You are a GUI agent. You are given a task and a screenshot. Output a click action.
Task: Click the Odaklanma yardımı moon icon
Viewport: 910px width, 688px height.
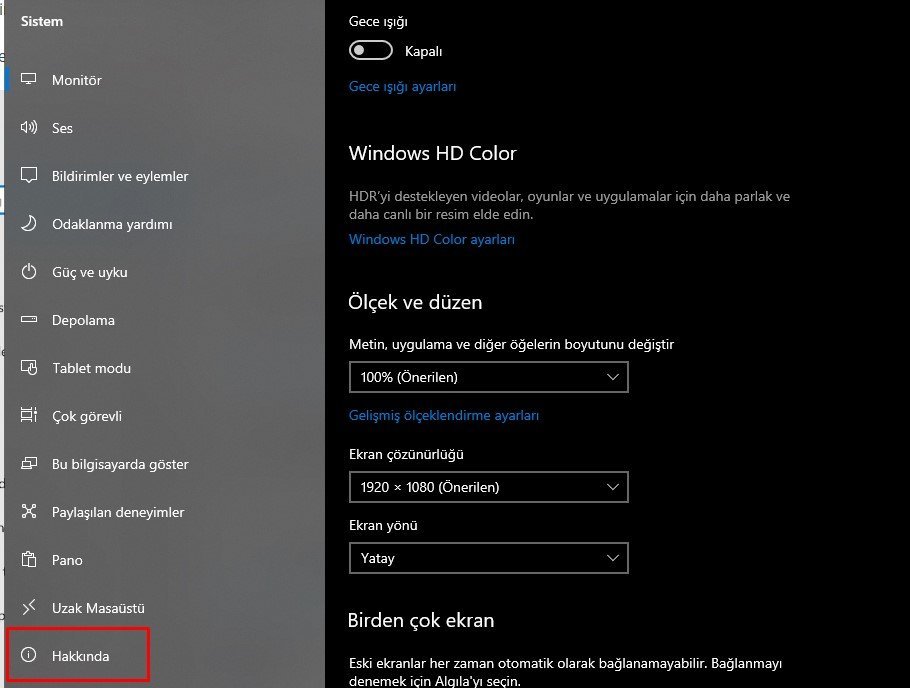pyautogui.click(x=28, y=224)
